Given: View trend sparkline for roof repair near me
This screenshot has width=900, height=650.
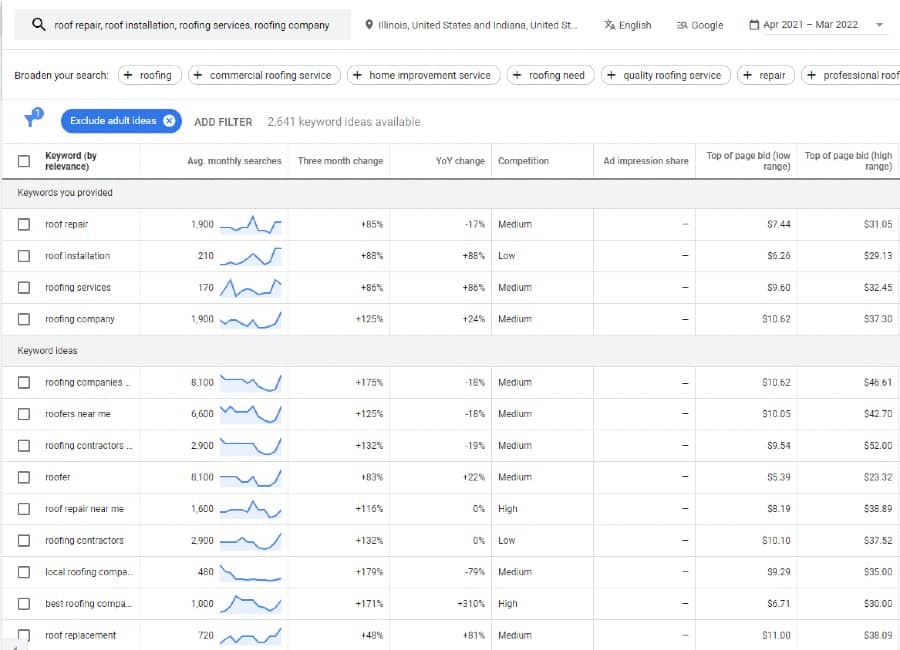Looking at the screenshot, I should coord(251,509).
